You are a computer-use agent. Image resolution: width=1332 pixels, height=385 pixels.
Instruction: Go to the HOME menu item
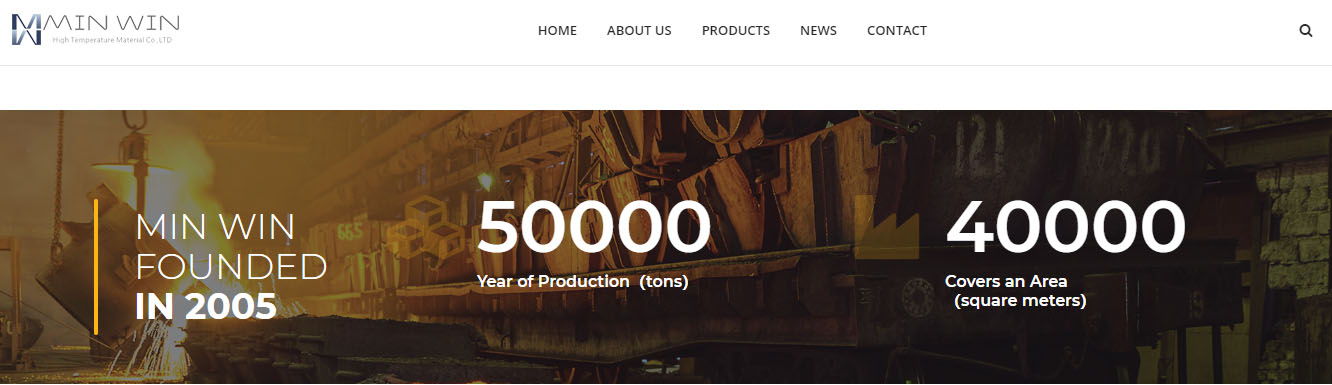pyautogui.click(x=557, y=31)
